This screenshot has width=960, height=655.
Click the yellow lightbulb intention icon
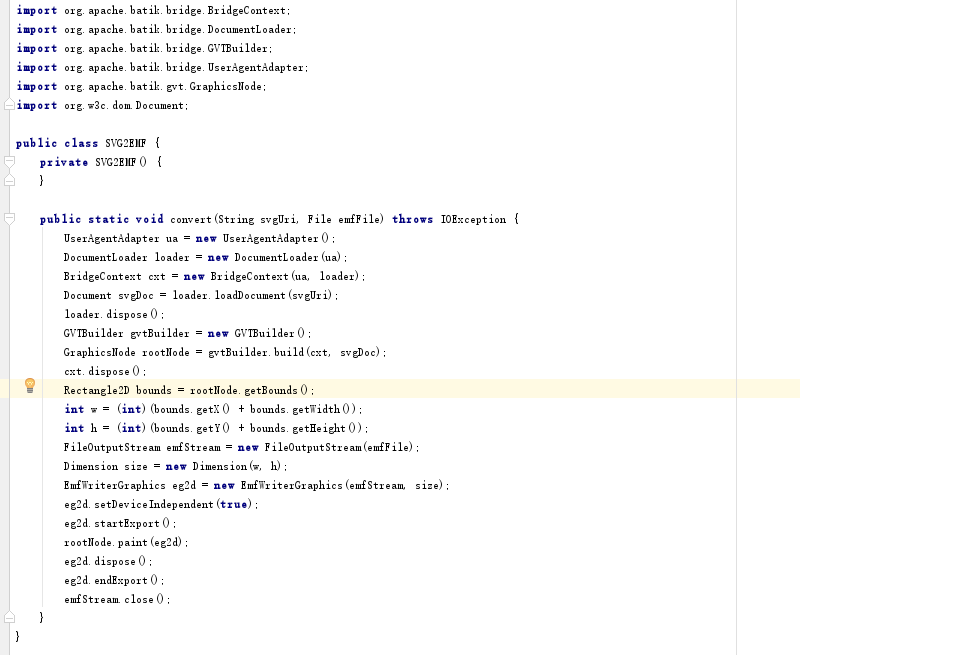coord(29,386)
